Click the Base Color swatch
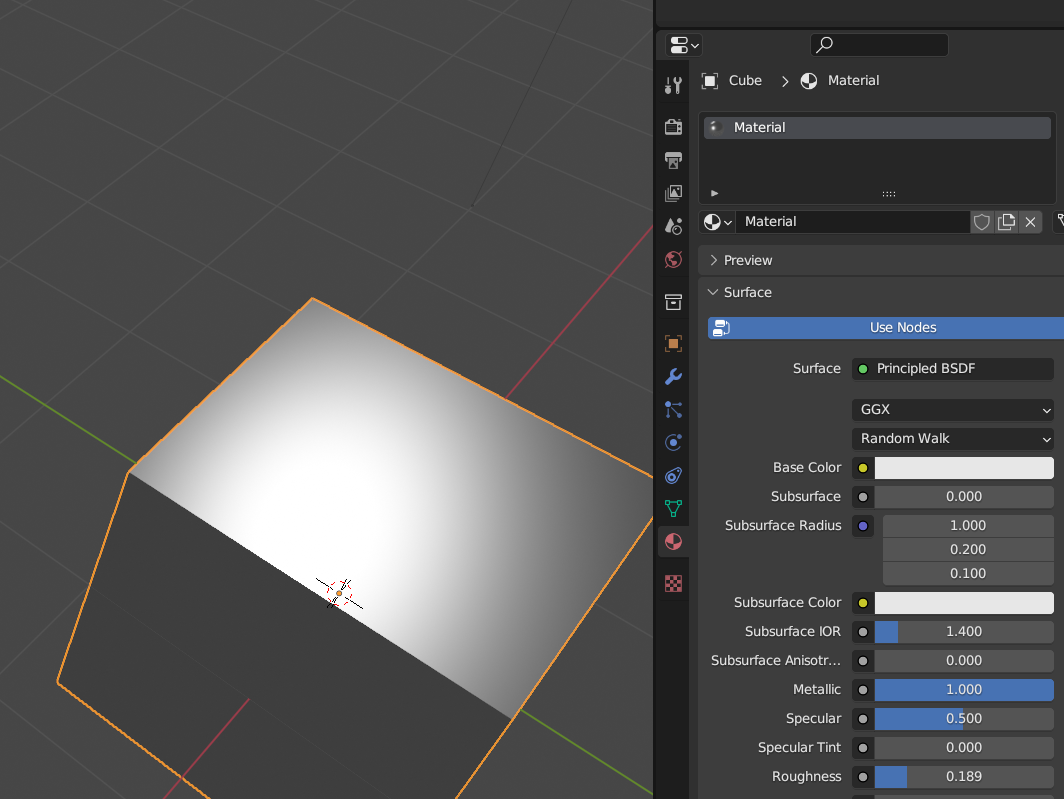The width and height of the screenshot is (1064, 799). [x=963, y=468]
